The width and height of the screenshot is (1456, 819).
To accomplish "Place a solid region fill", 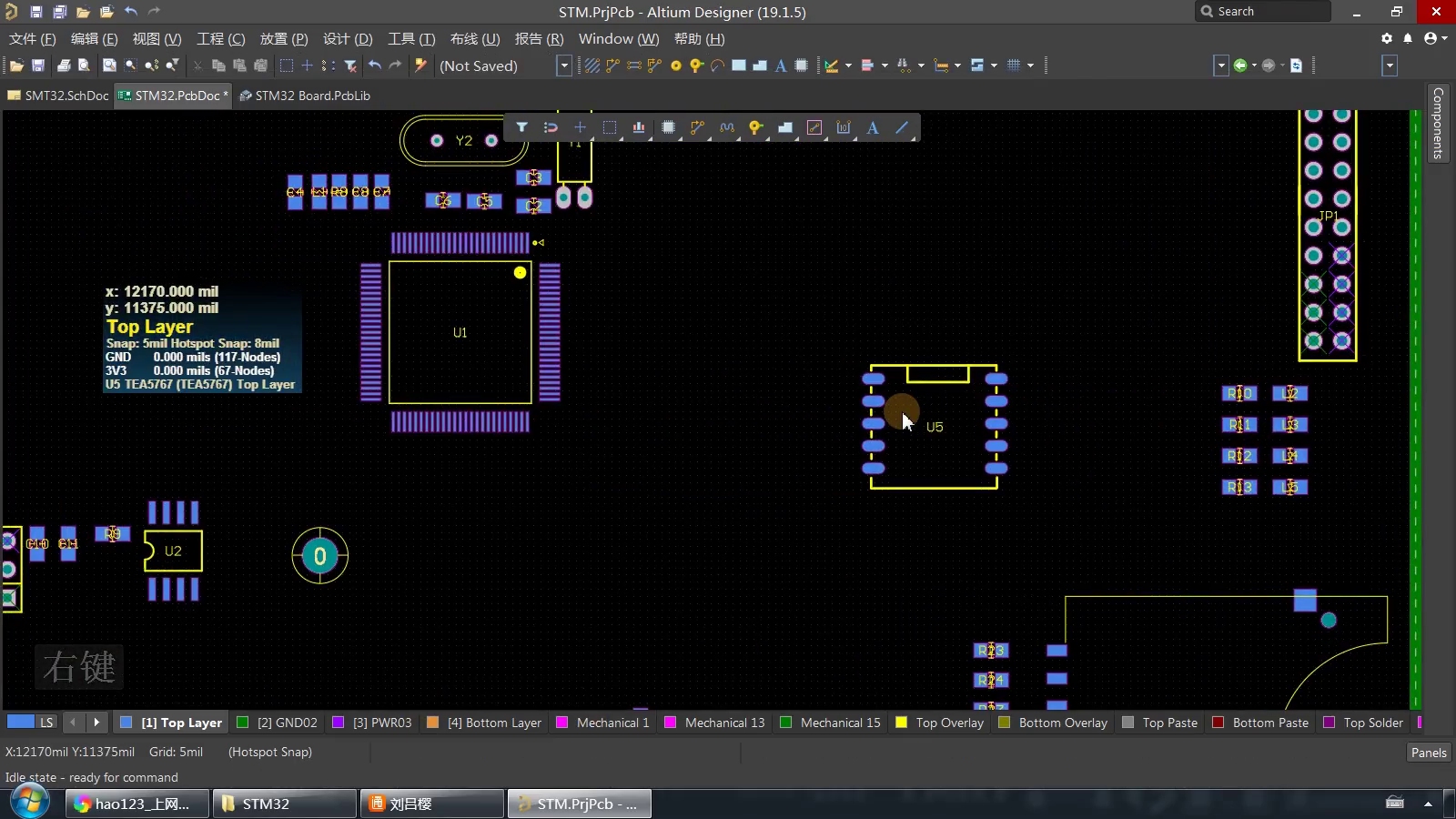I will click(x=761, y=66).
